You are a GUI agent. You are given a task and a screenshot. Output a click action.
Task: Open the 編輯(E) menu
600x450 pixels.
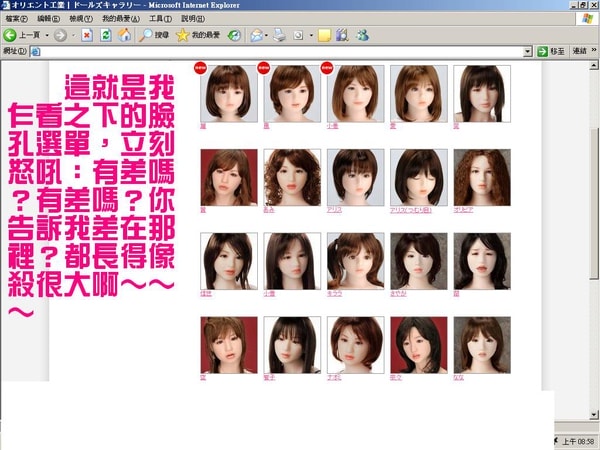[x=48, y=18]
